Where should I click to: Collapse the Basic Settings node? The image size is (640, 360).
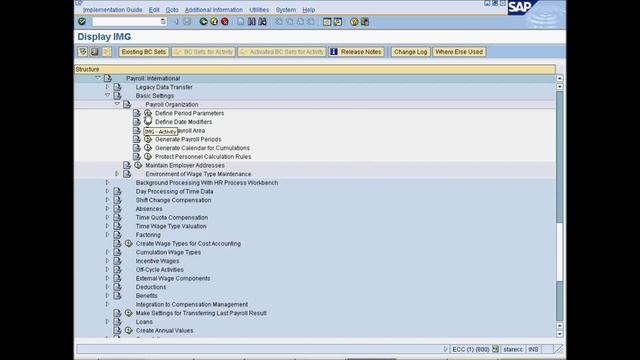click(107, 95)
